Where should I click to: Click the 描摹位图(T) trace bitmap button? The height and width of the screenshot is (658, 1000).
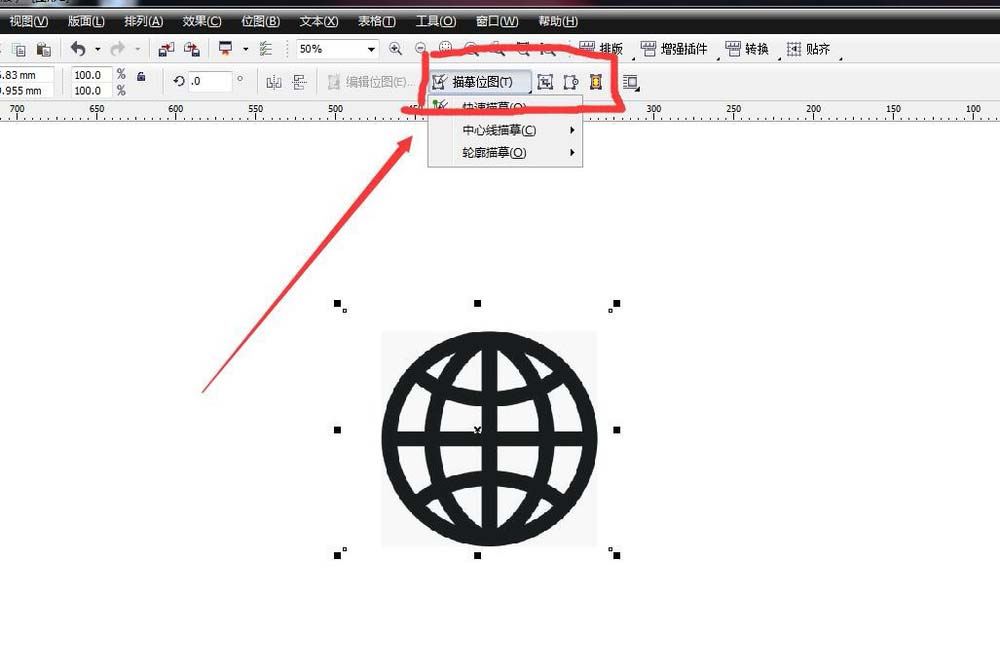(480, 82)
